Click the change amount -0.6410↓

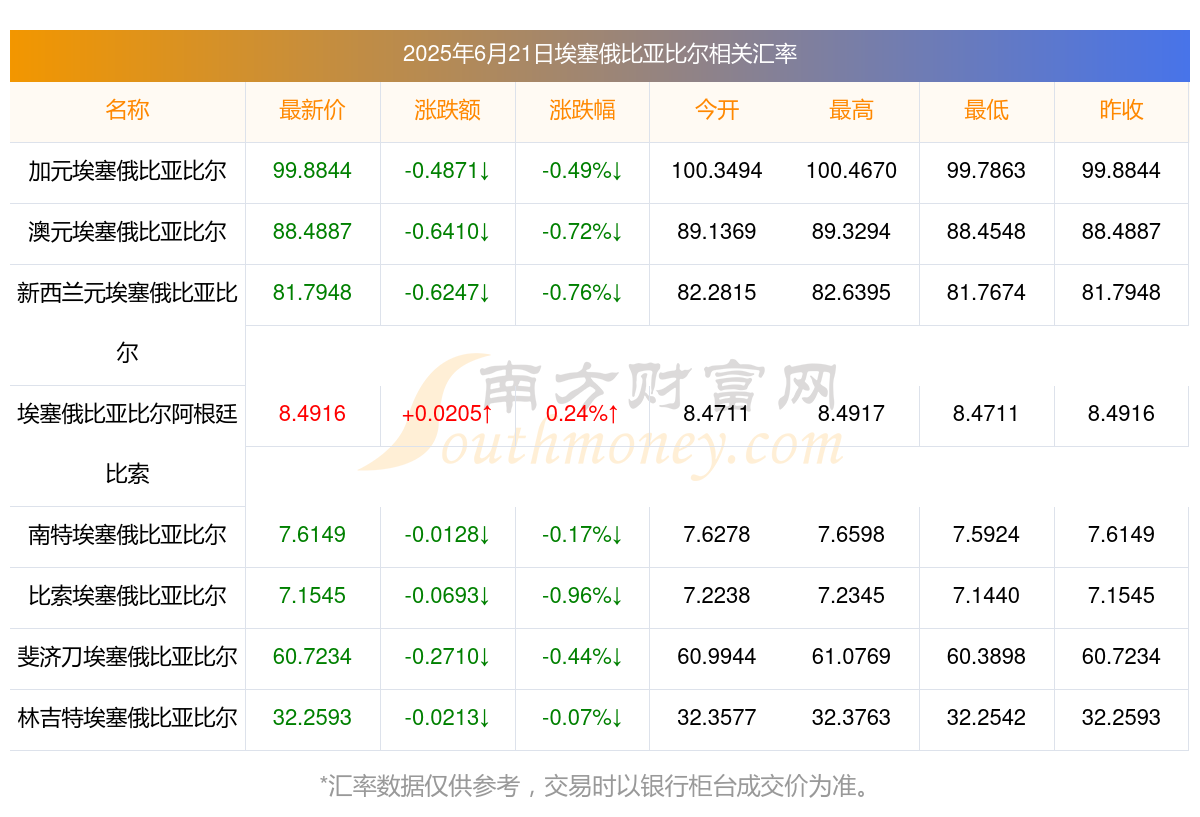click(x=447, y=232)
